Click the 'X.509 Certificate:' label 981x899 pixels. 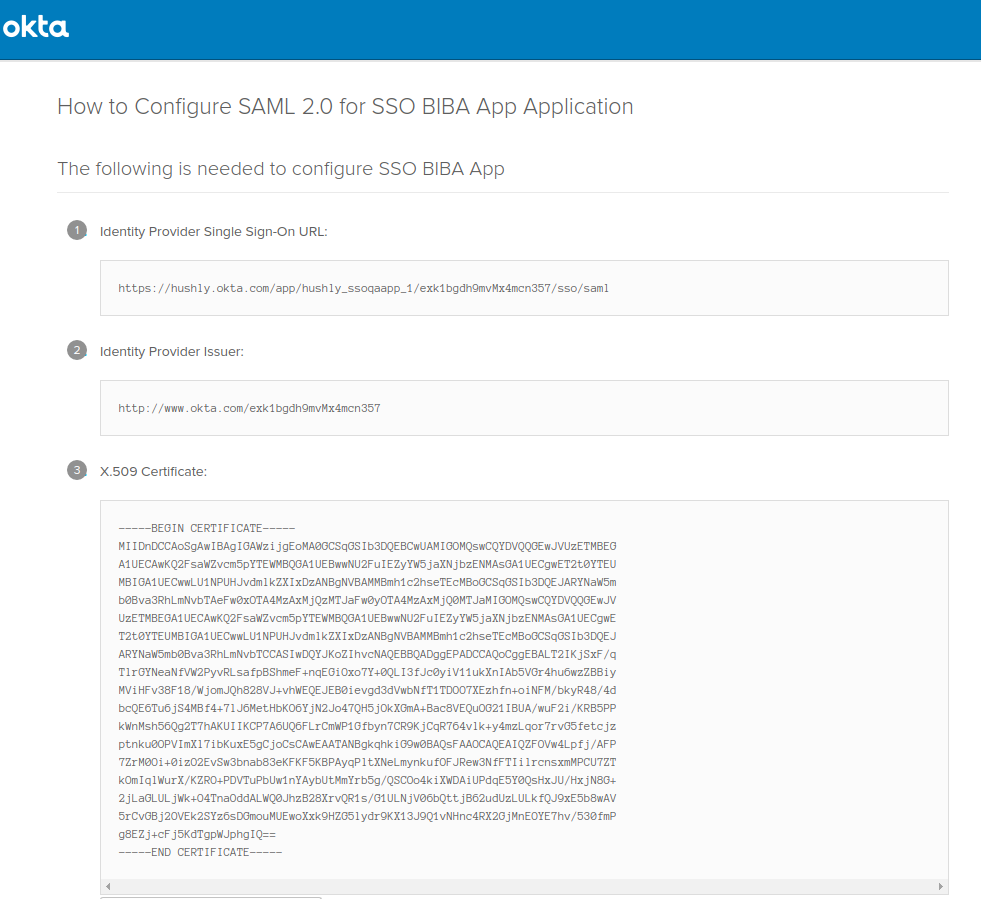tap(153, 472)
